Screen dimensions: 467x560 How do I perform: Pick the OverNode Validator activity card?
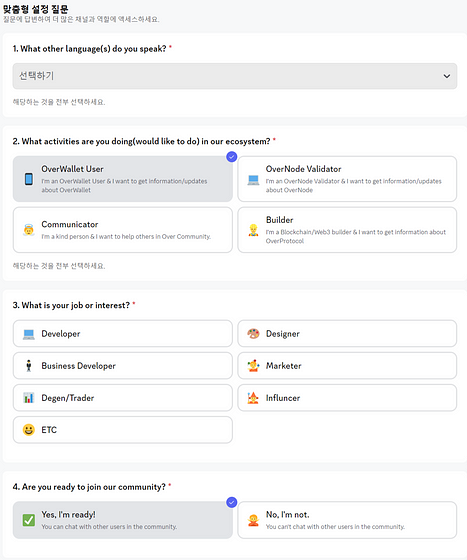coord(347,179)
